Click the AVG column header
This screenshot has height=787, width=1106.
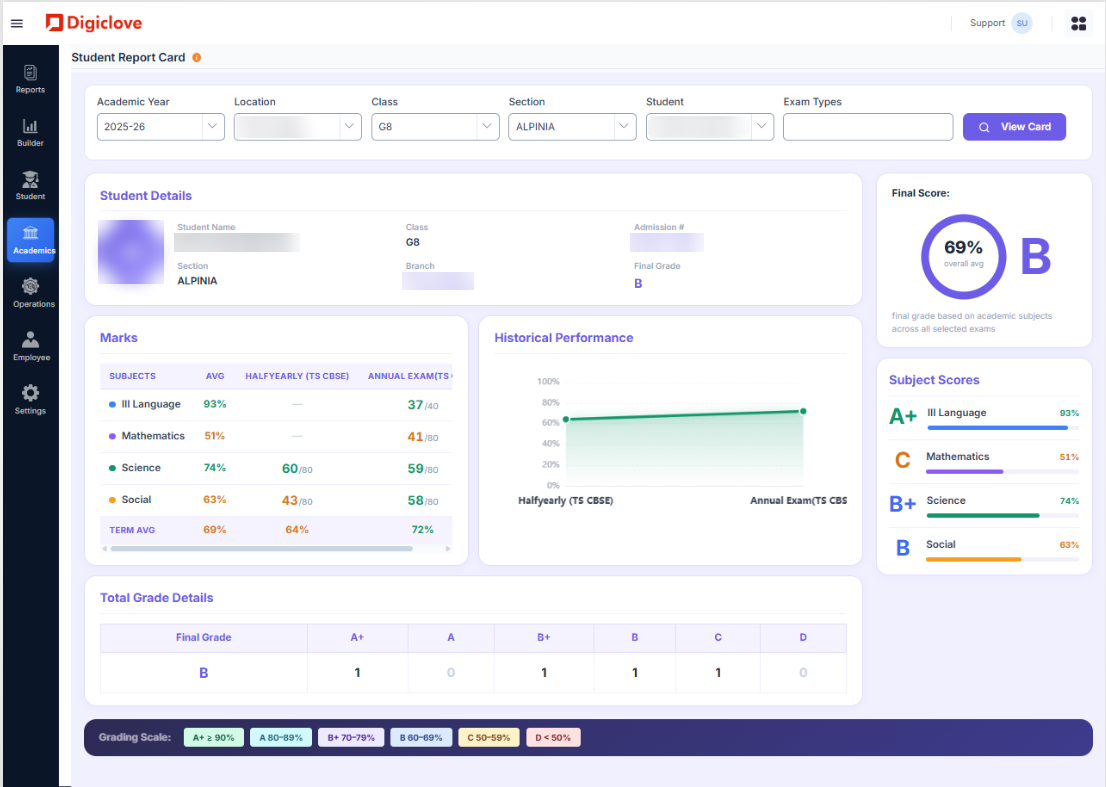point(215,377)
